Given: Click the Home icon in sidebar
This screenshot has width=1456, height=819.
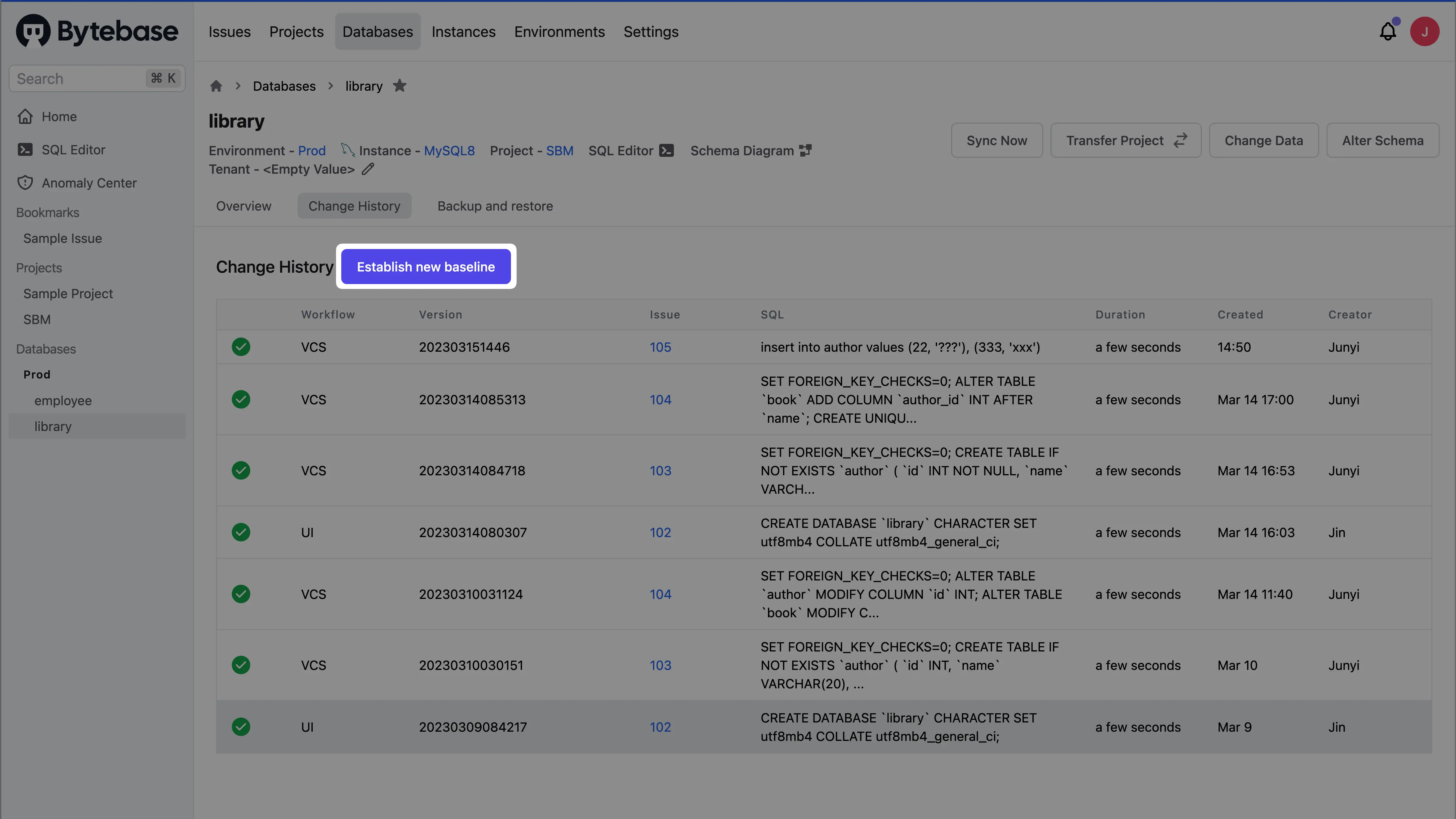Looking at the screenshot, I should point(26,117).
